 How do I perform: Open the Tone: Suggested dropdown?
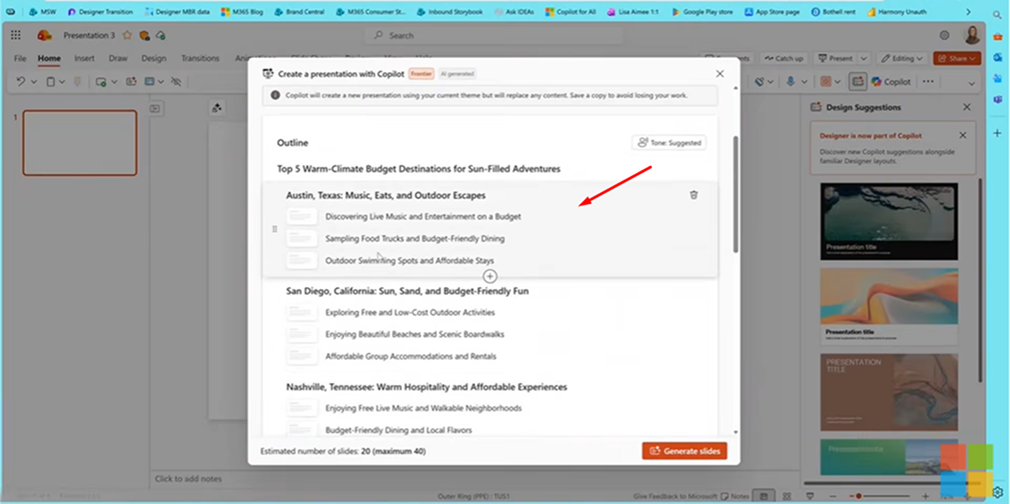coord(669,143)
